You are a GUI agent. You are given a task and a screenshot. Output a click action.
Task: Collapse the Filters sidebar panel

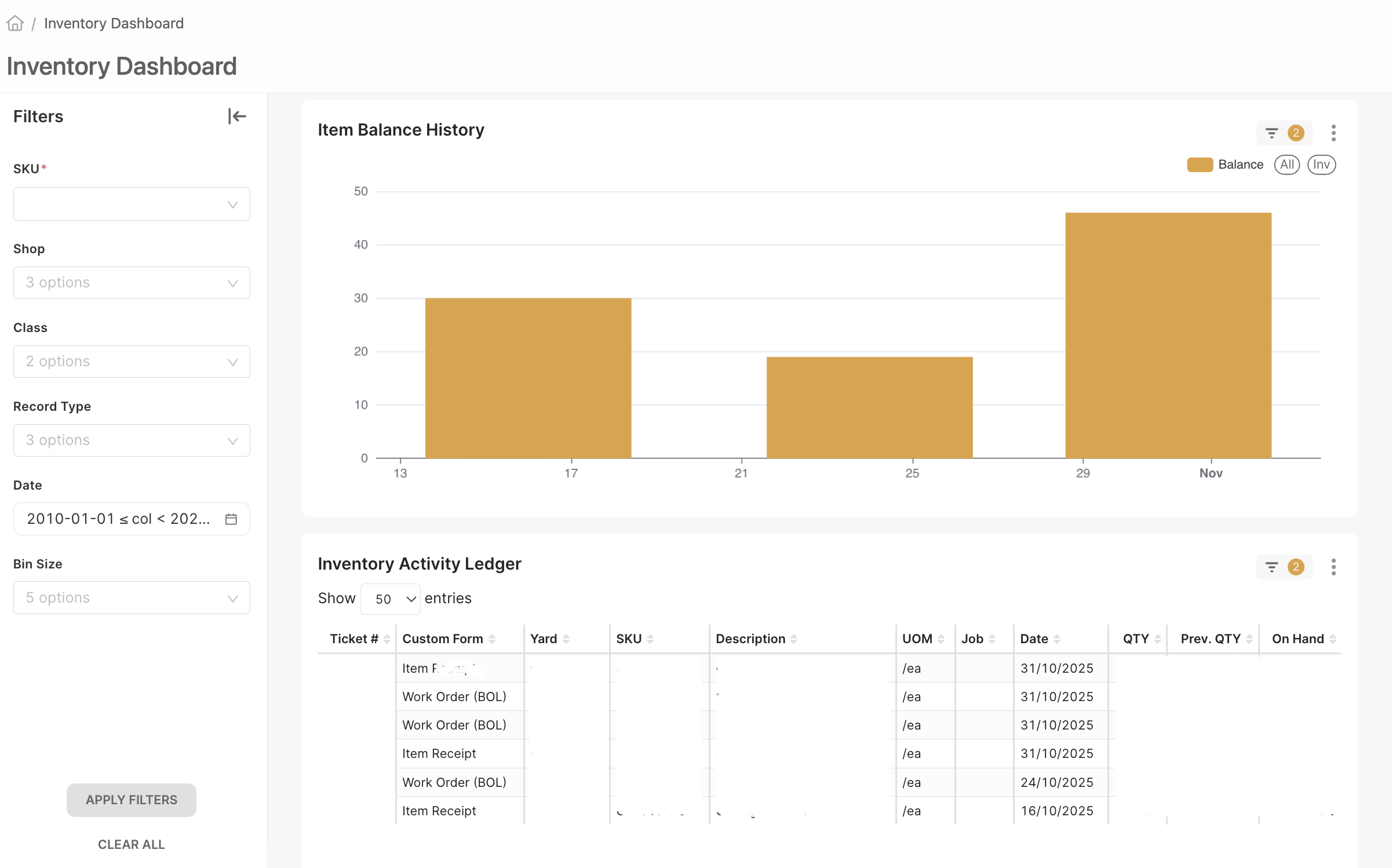pos(236,116)
